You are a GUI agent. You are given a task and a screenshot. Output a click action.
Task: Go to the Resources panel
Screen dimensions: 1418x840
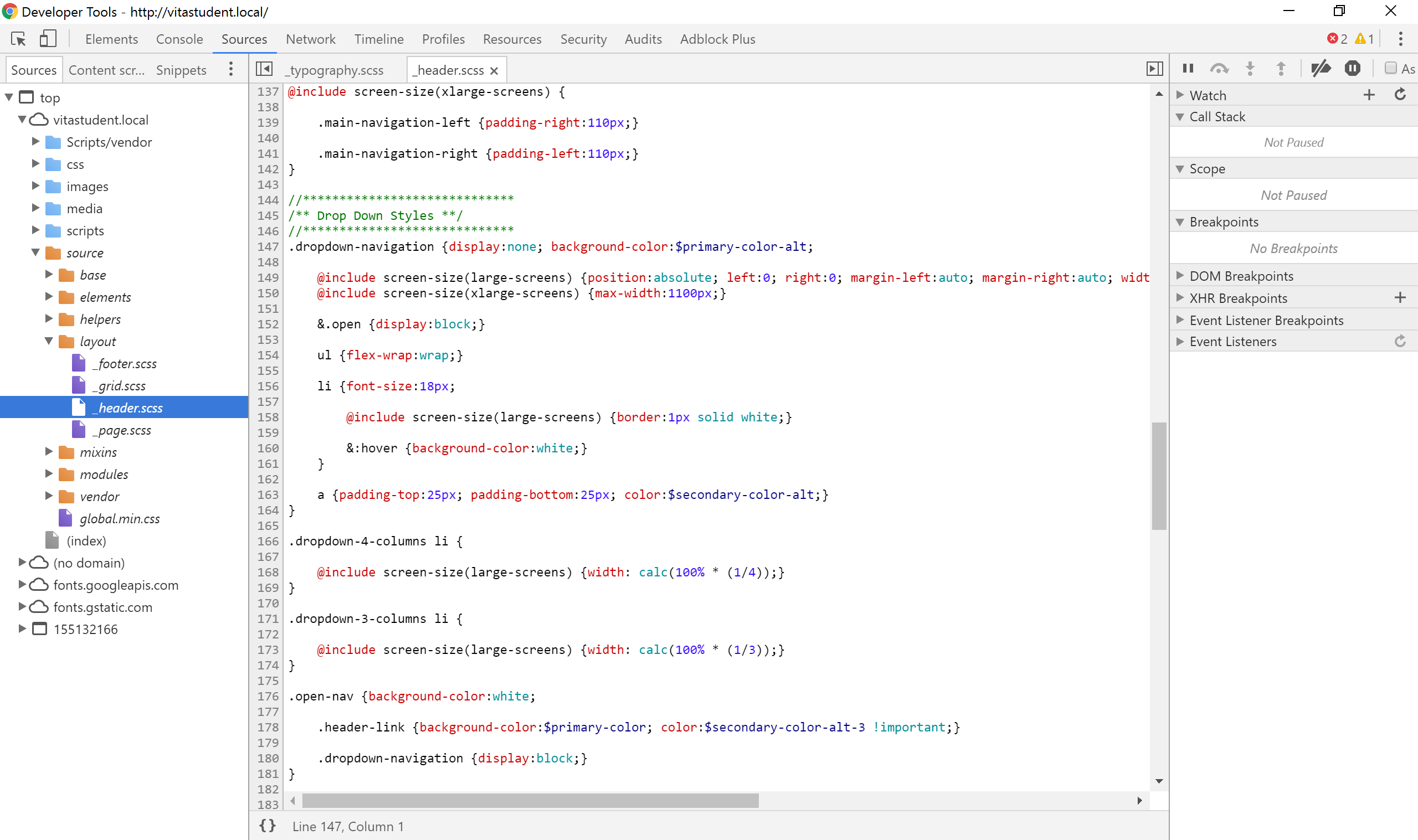coord(512,39)
